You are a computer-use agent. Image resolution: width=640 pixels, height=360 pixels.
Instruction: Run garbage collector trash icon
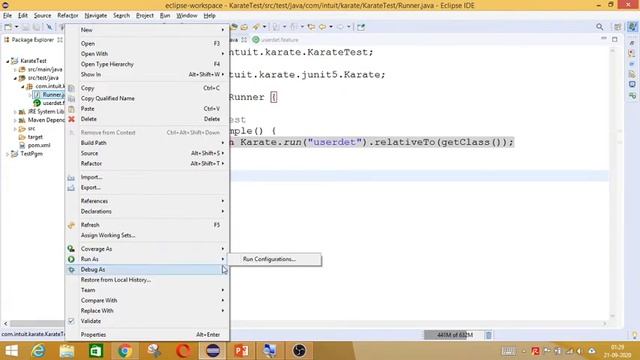click(489, 335)
